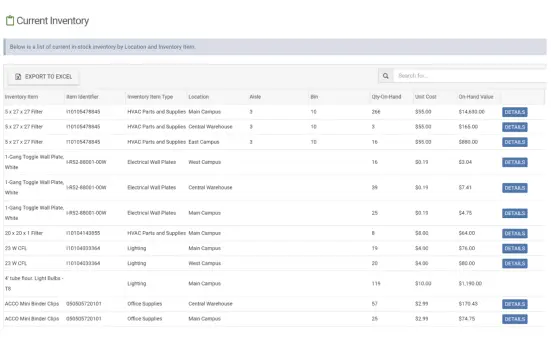The image size is (551, 362).
Task: Click the clipboard icon beside Current Inventory
Action: [10, 21]
